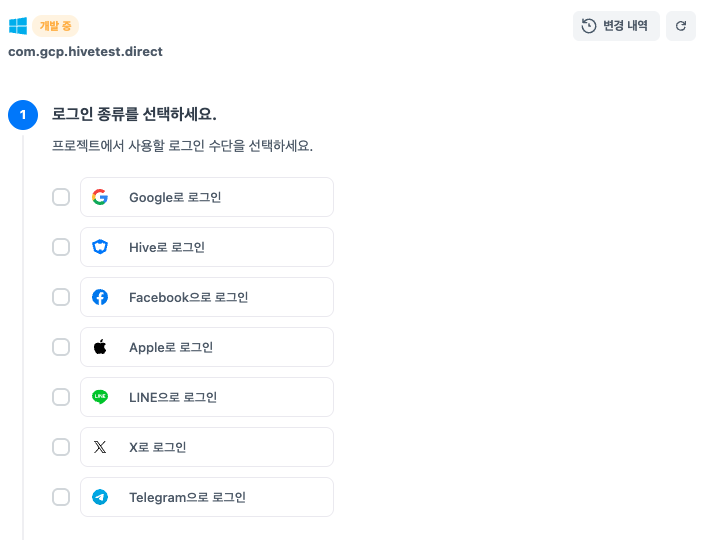
Task: Enable the Google로 로그인 checkbox
Action: [61, 197]
